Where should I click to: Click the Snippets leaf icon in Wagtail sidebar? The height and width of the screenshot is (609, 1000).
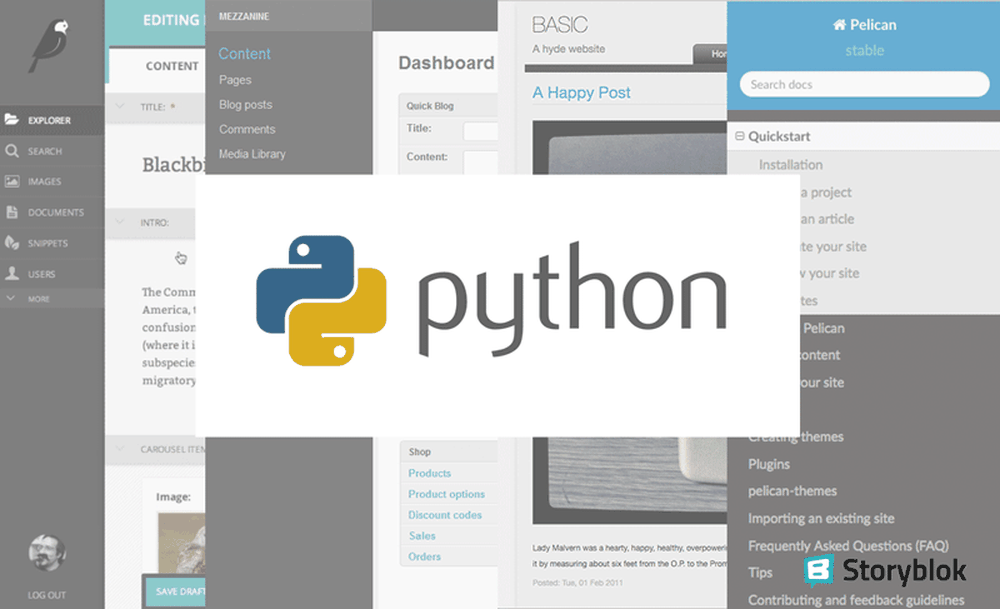[x=12, y=242]
